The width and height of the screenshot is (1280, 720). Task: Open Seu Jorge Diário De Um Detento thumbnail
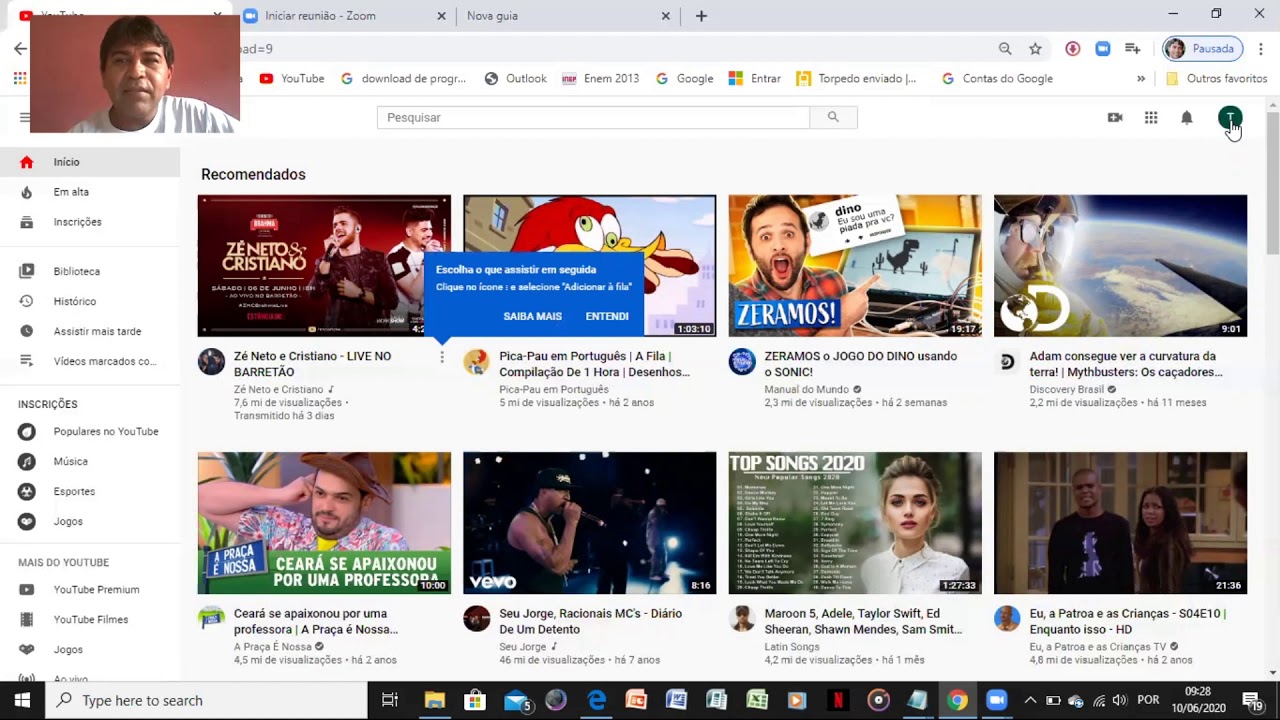coord(589,523)
